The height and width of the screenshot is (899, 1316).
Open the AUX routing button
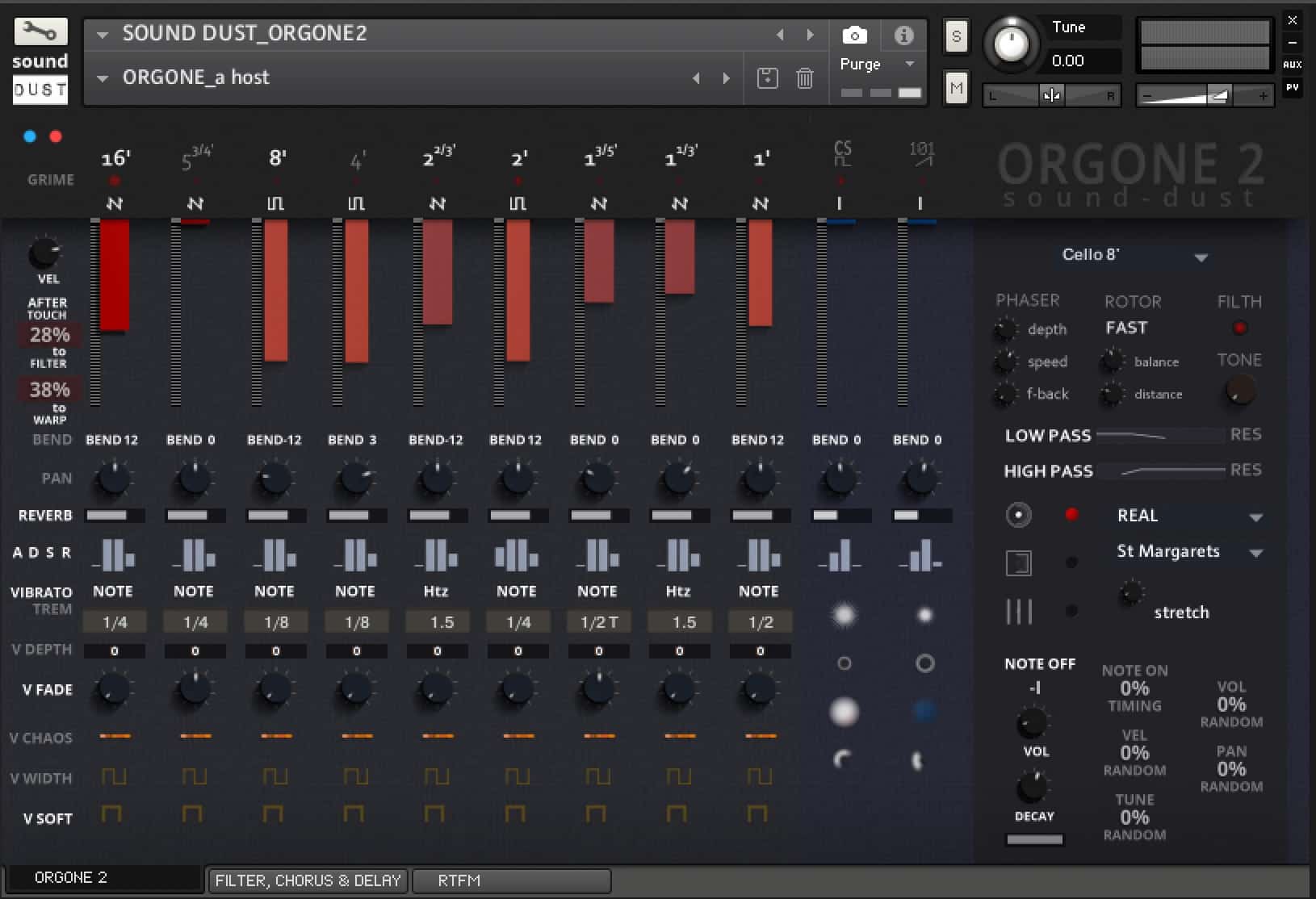1292,65
